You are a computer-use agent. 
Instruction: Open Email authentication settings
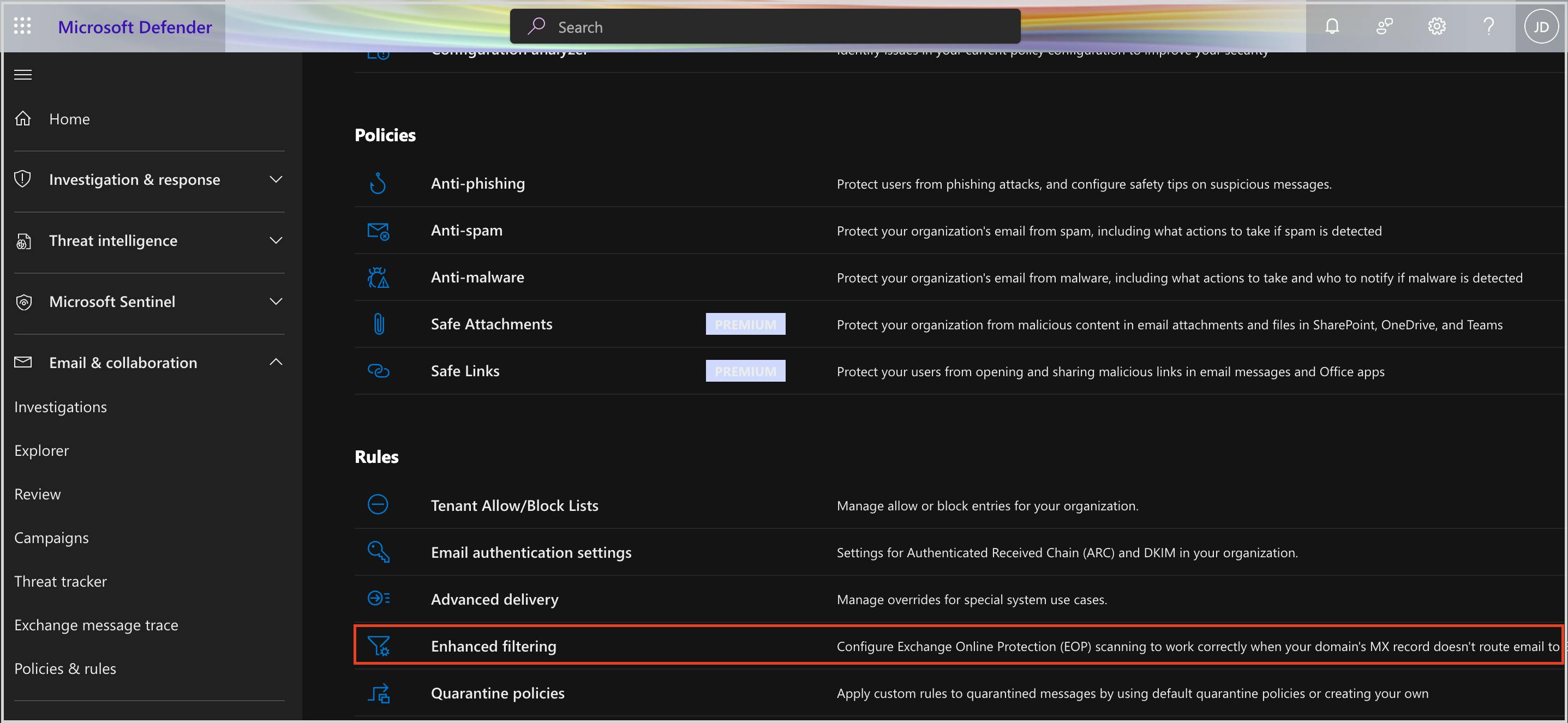[x=531, y=553]
